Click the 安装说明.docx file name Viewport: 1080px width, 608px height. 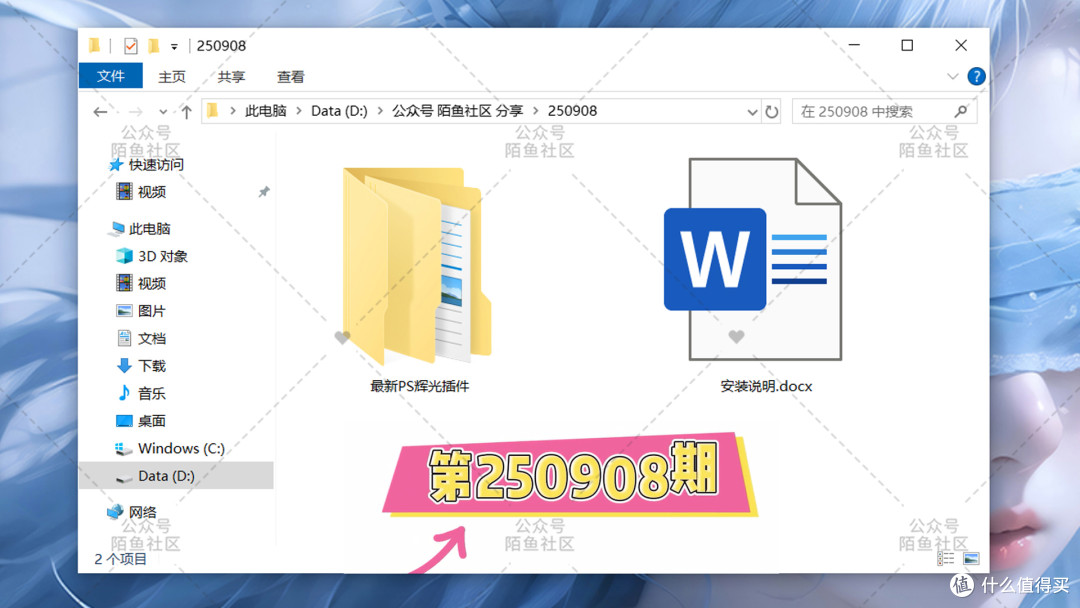[766, 386]
